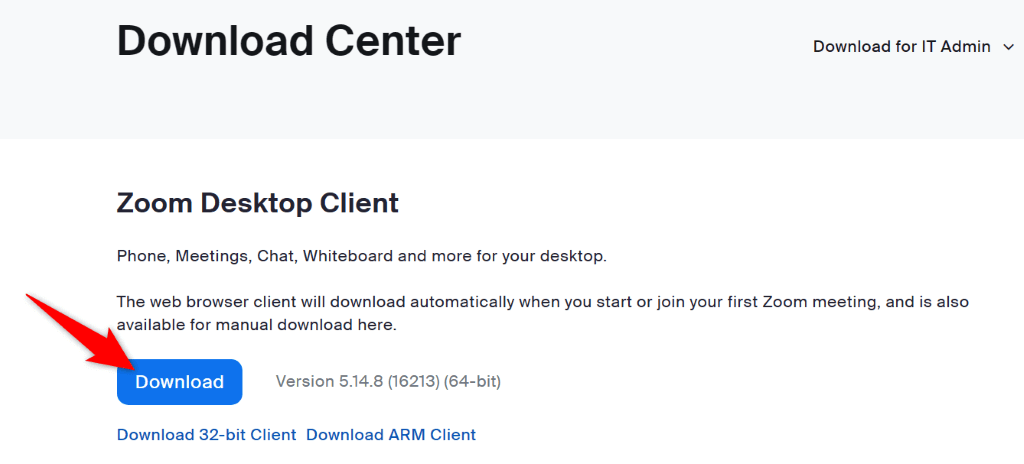The width and height of the screenshot is (1024, 464).
Task: Click the line ending with 'manual download here'
Action: [257, 325]
